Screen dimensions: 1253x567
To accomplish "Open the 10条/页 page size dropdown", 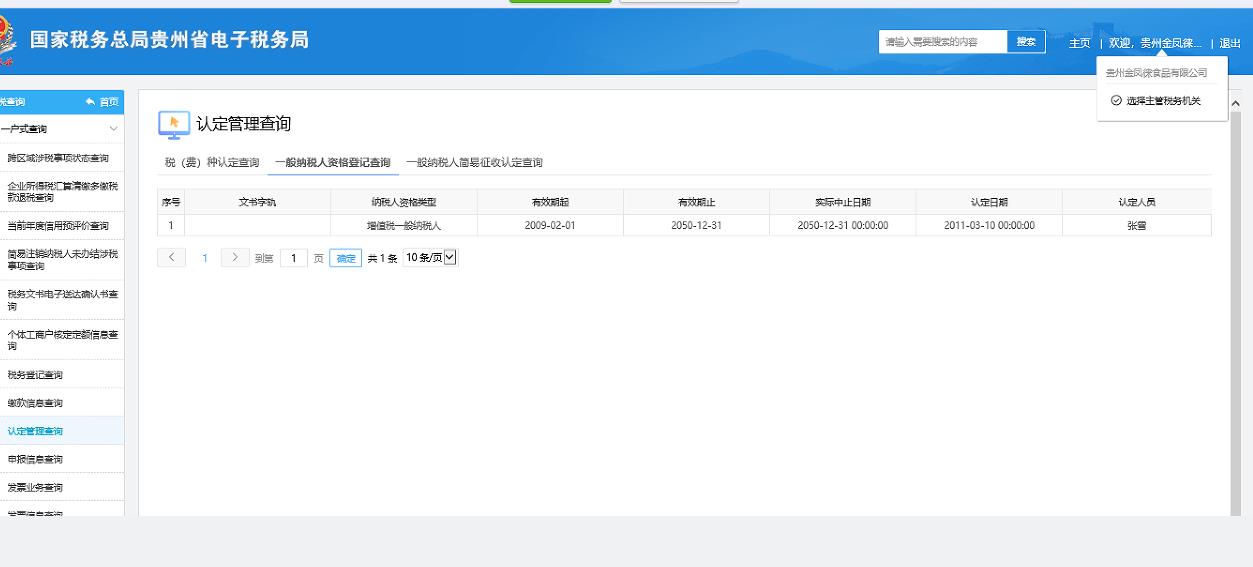I will pyautogui.click(x=430, y=258).
